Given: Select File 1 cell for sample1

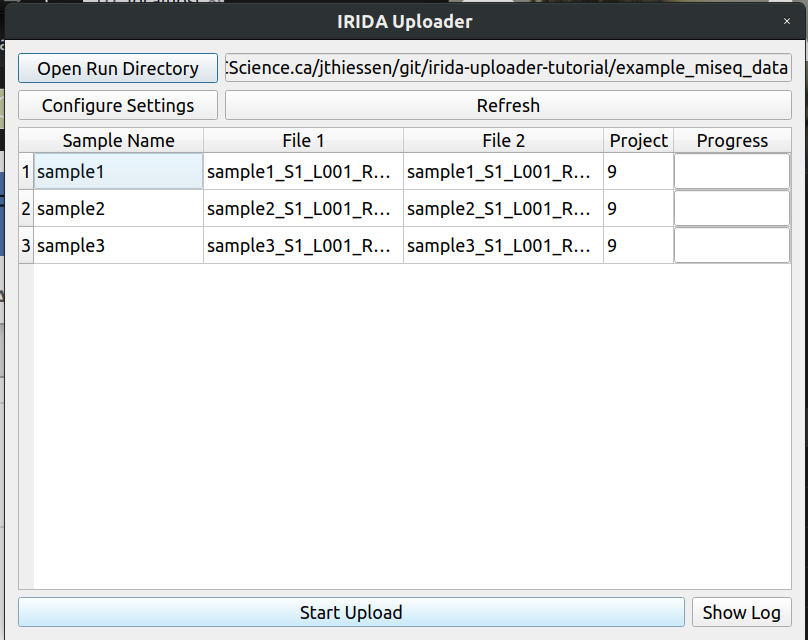Looking at the screenshot, I should click(304, 171).
